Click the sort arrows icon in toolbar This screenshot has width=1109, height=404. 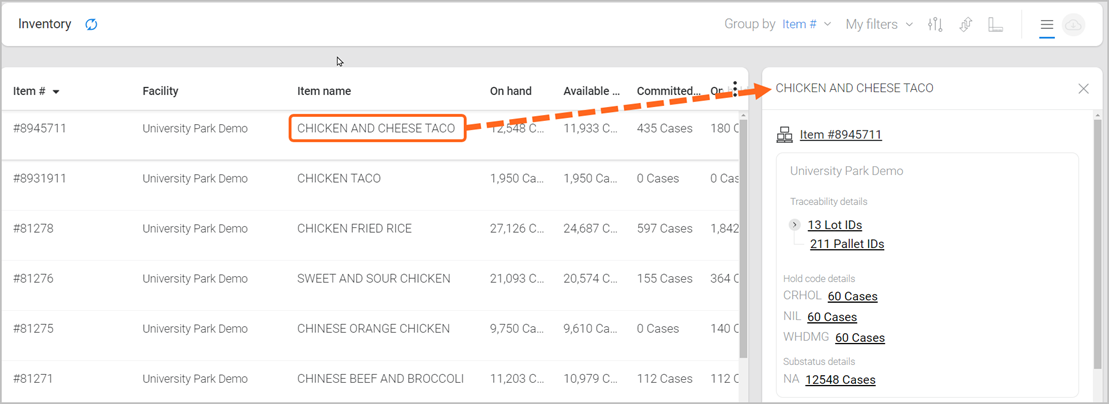(x=966, y=24)
